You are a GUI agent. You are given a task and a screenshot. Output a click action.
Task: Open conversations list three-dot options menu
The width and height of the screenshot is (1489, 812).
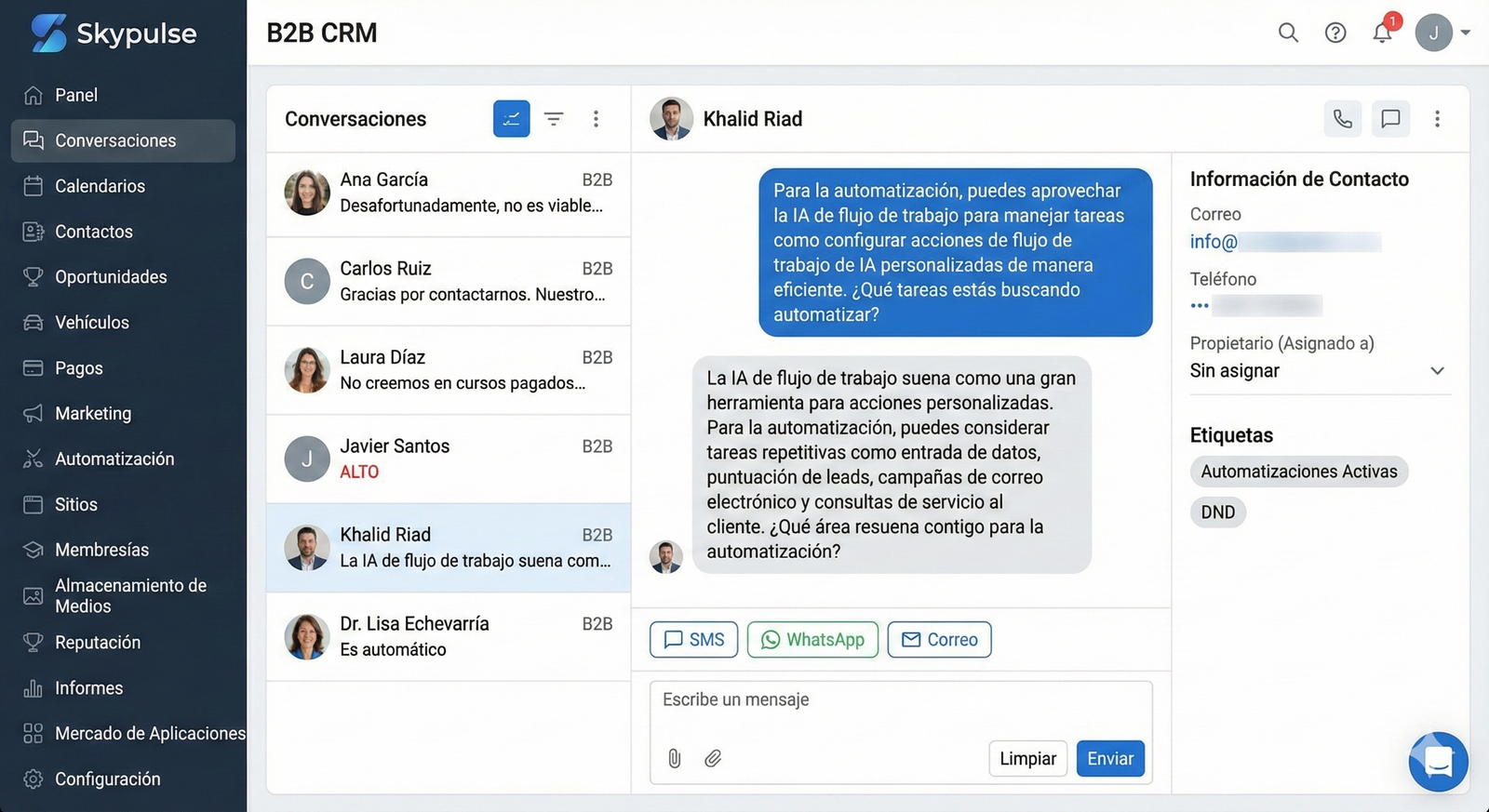[x=596, y=119]
